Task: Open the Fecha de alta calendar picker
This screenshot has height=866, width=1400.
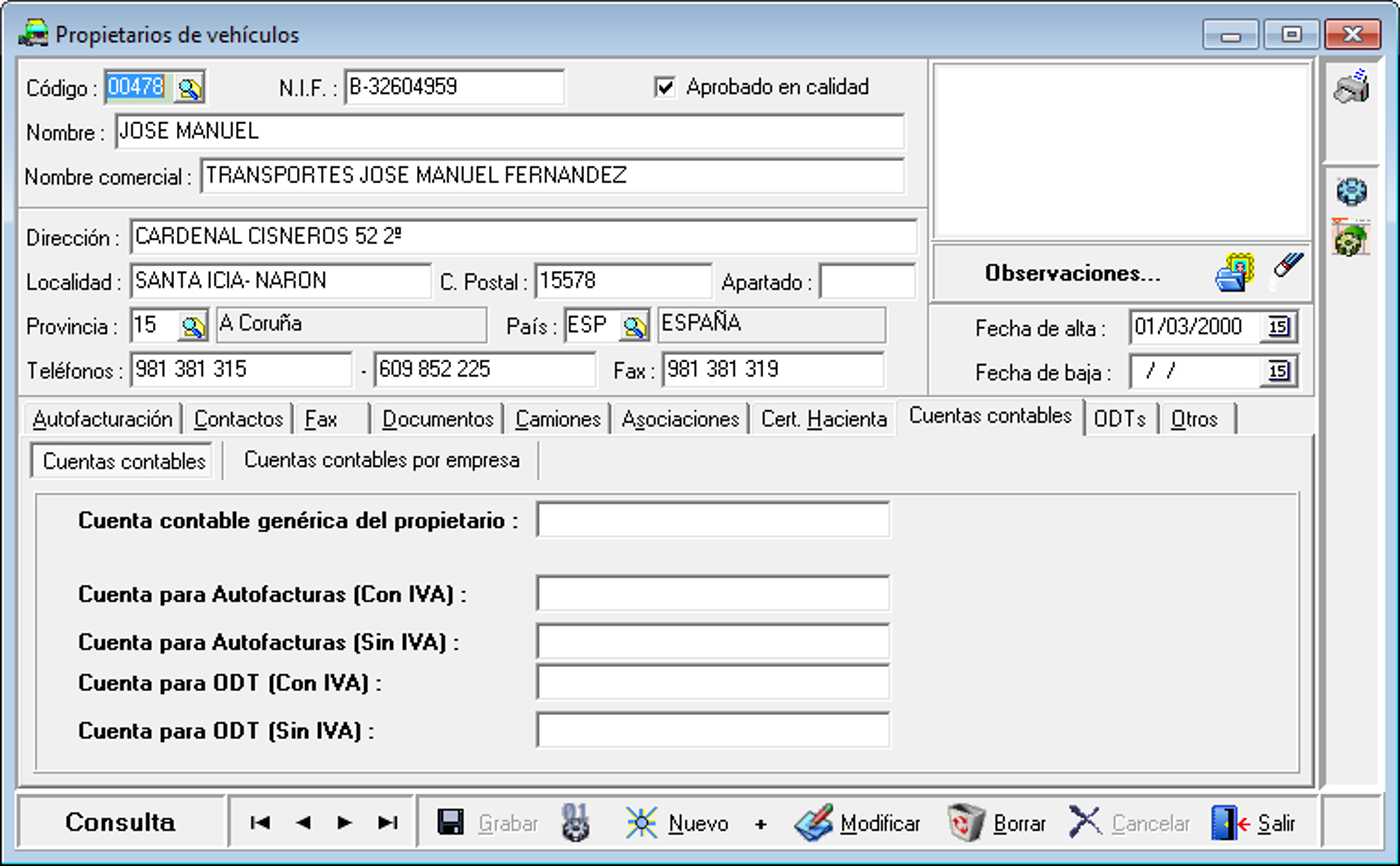Action: coord(1279,327)
